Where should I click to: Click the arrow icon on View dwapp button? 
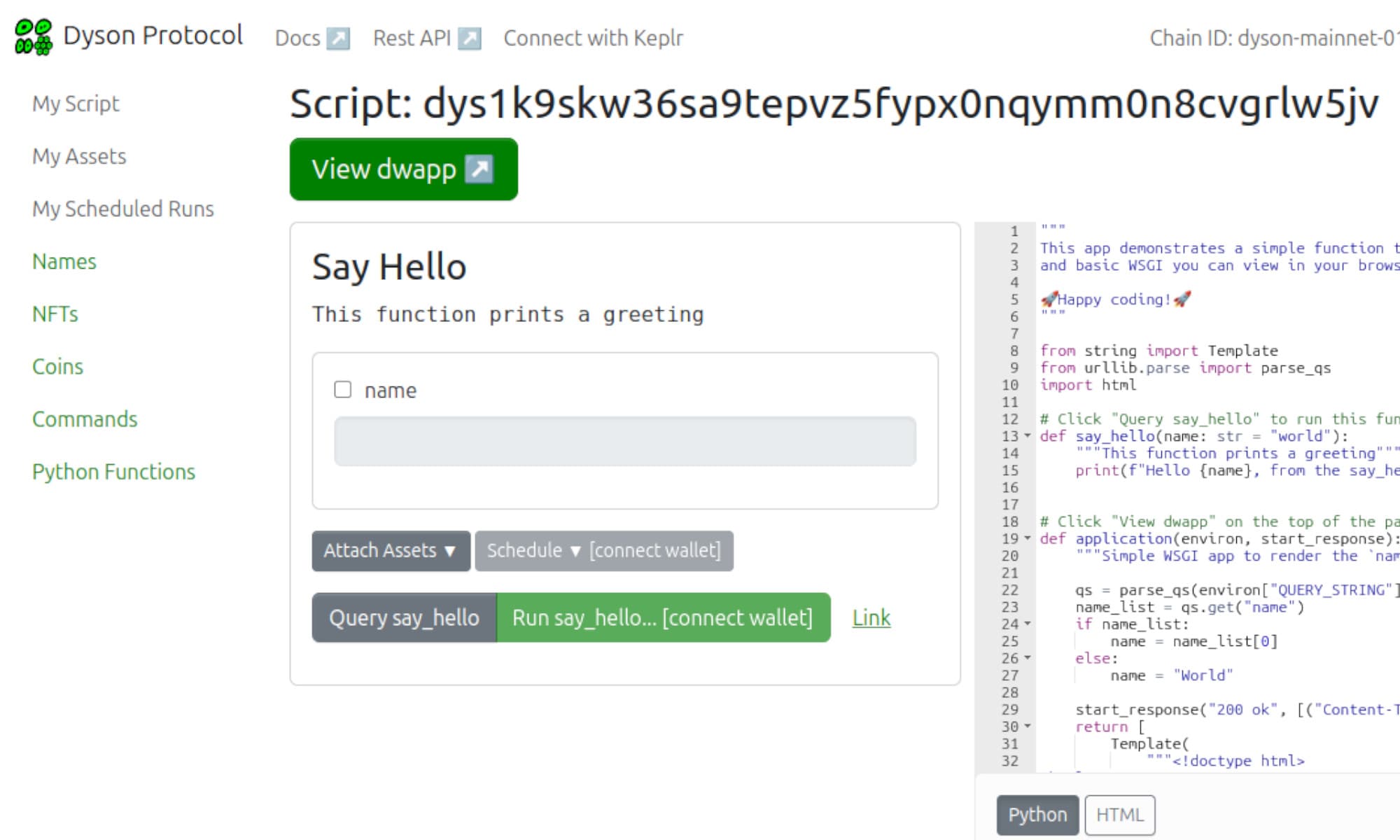479,169
